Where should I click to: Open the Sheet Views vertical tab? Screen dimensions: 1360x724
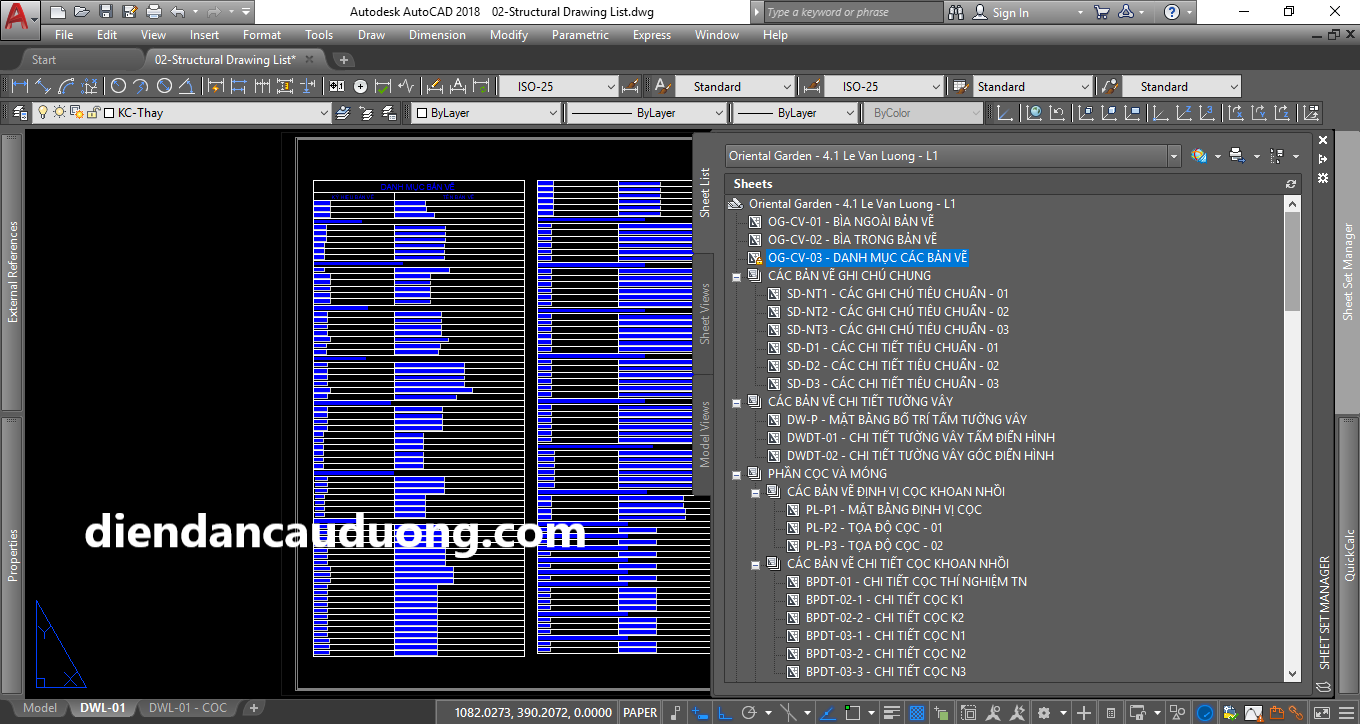pos(704,314)
